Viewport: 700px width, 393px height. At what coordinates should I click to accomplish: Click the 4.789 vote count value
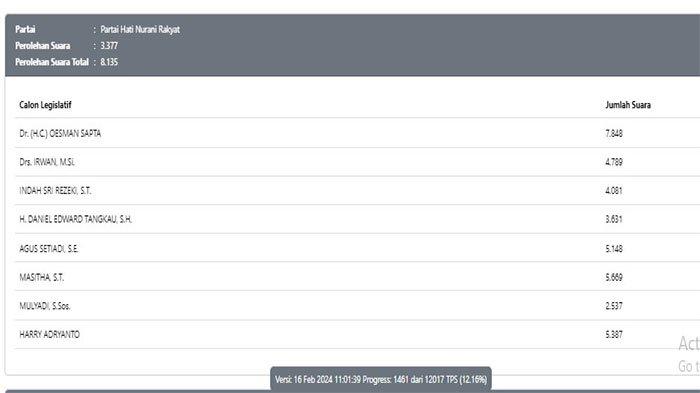coord(614,162)
